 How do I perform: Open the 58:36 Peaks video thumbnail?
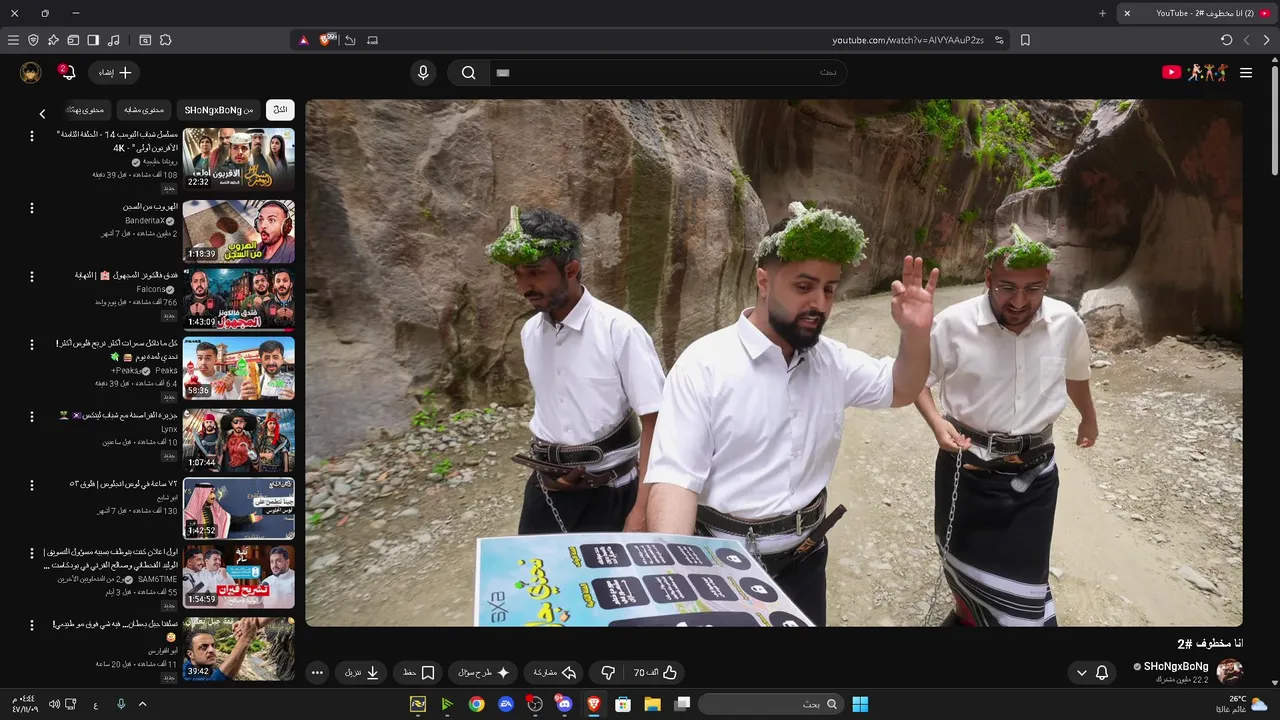tap(239, 368)
